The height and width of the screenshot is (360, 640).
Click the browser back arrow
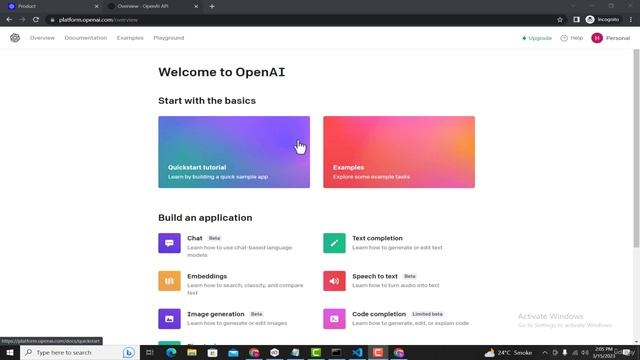9,20
